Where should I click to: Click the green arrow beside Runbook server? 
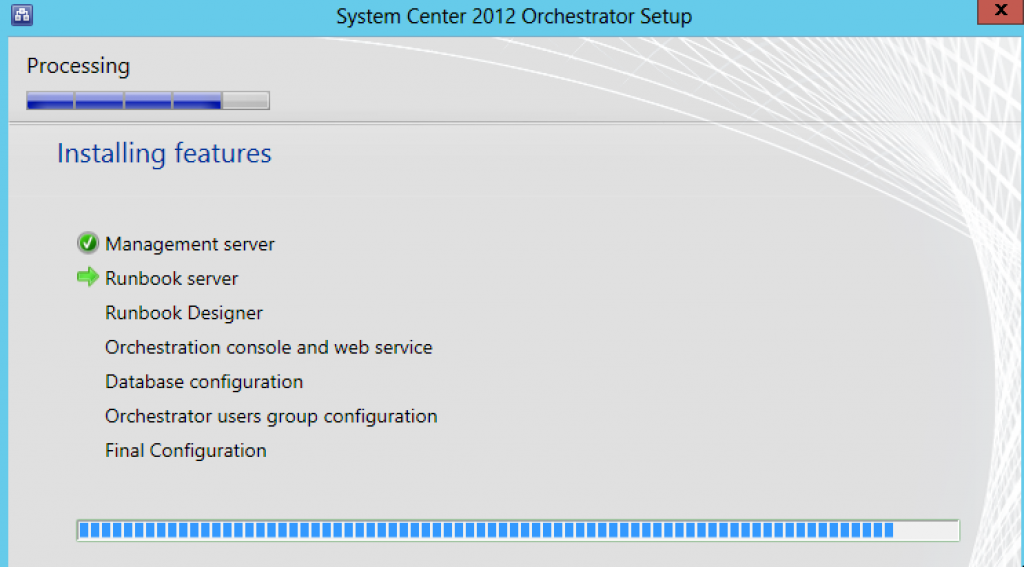point(88,277)
